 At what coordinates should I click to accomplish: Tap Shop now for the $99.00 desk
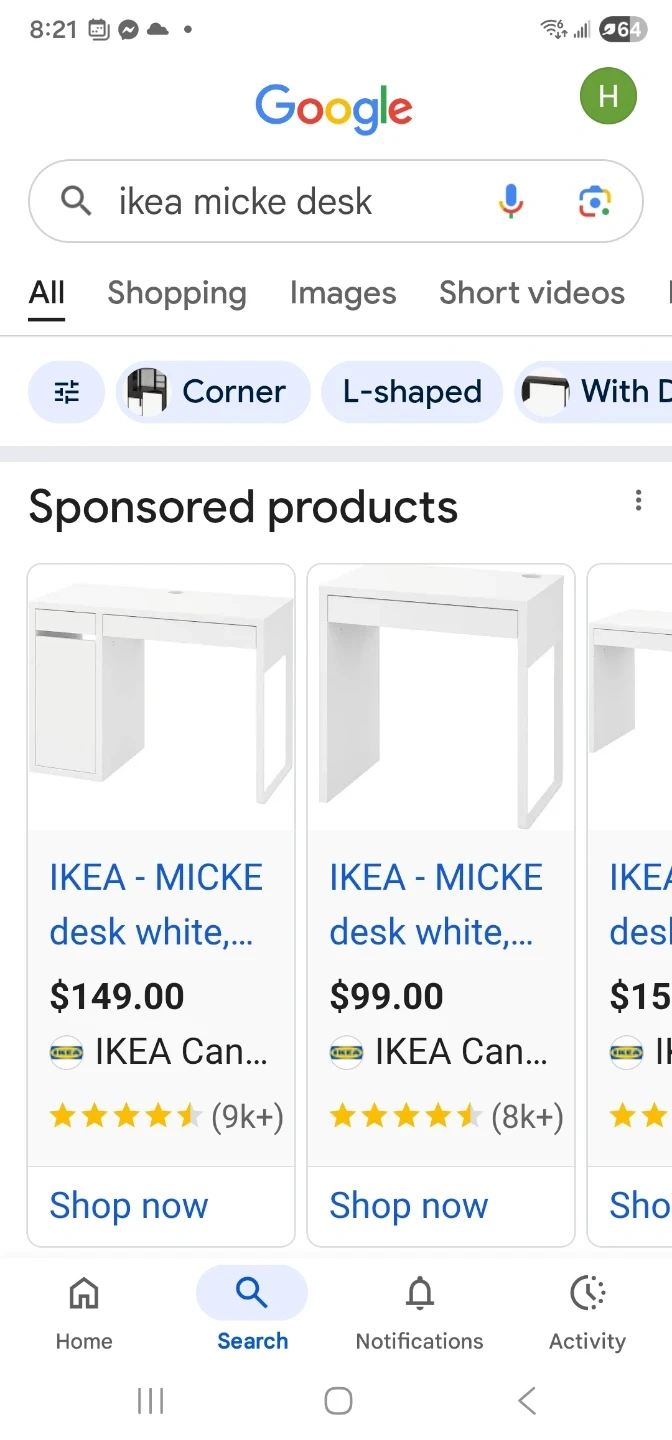point(409,1206)
